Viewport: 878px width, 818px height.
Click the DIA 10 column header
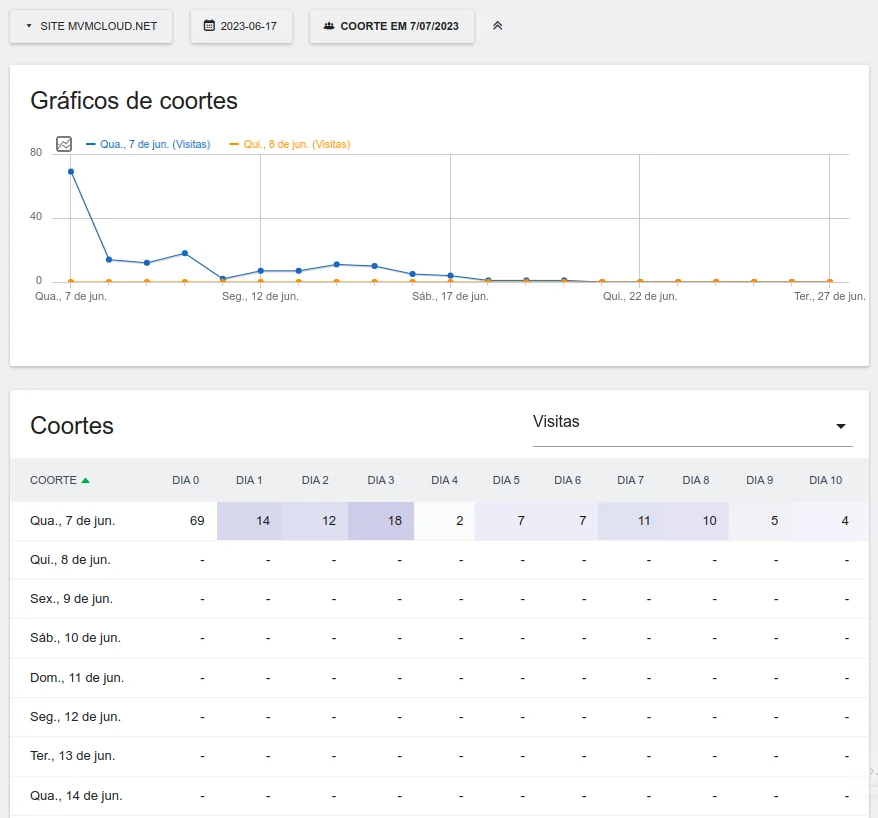825,480
